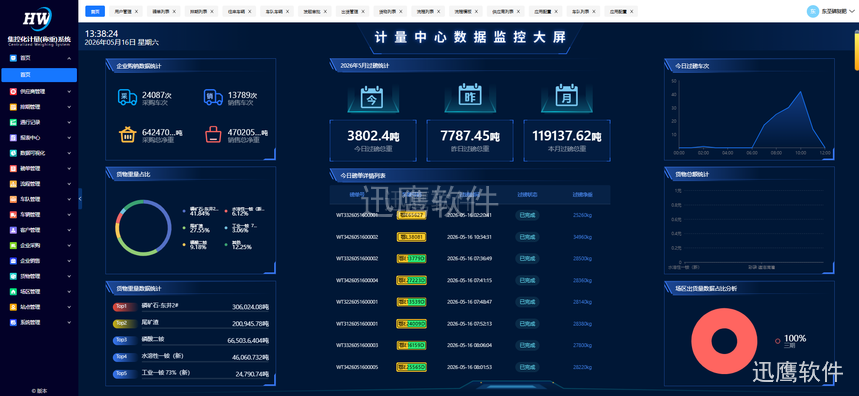Open the 货物管理 sidebar icon
Viewport: 859px width, 396px height.
pyautogui.click(x=13, y=276)
